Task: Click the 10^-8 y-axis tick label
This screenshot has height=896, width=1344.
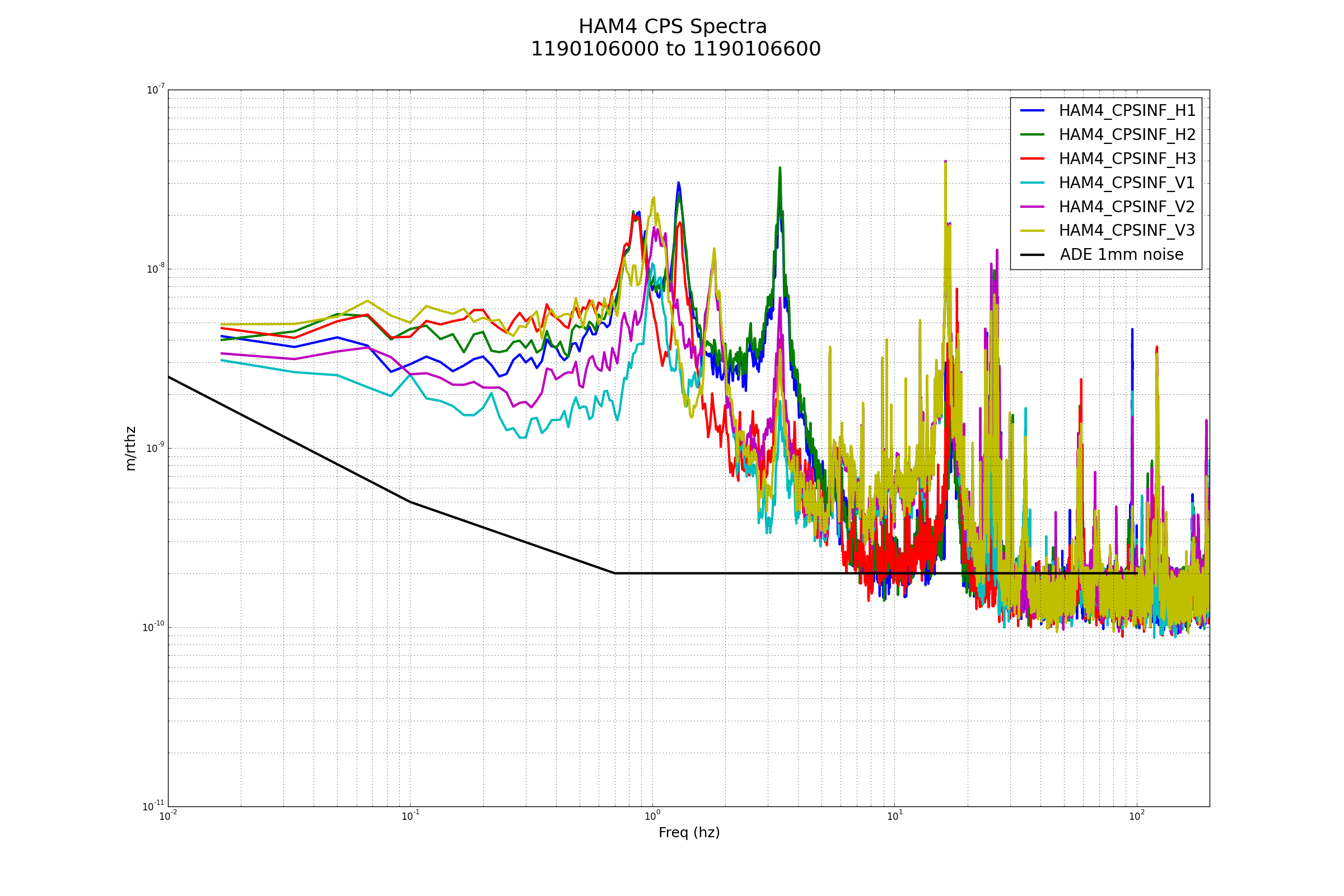Action: click(x=156, y=269)
